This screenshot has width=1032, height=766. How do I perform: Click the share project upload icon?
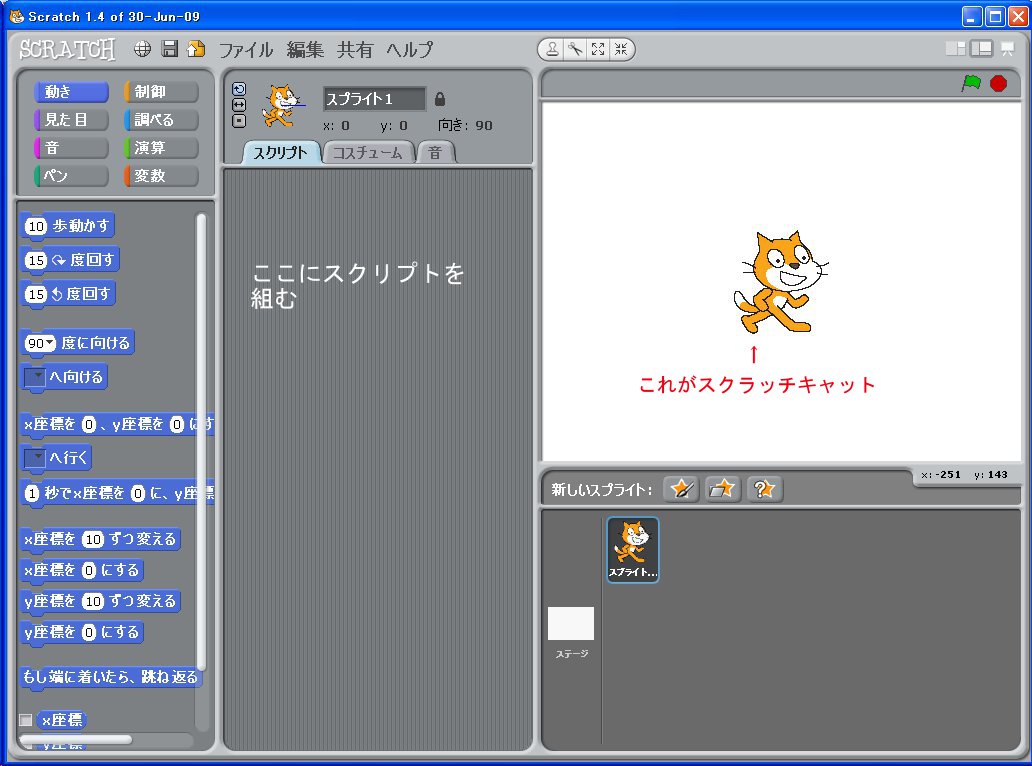pos(195,48)
